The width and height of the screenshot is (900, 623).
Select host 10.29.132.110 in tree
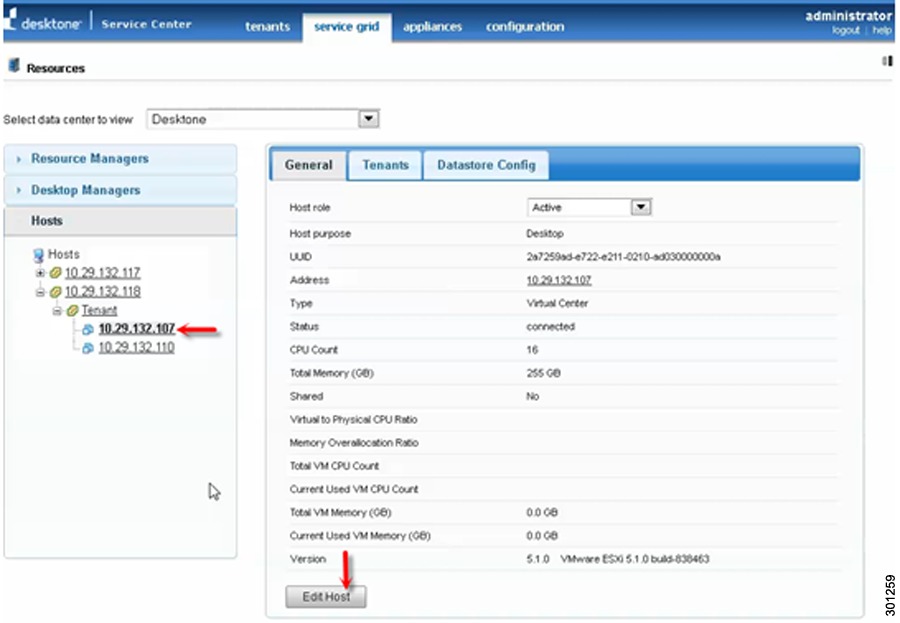point(136,348)
